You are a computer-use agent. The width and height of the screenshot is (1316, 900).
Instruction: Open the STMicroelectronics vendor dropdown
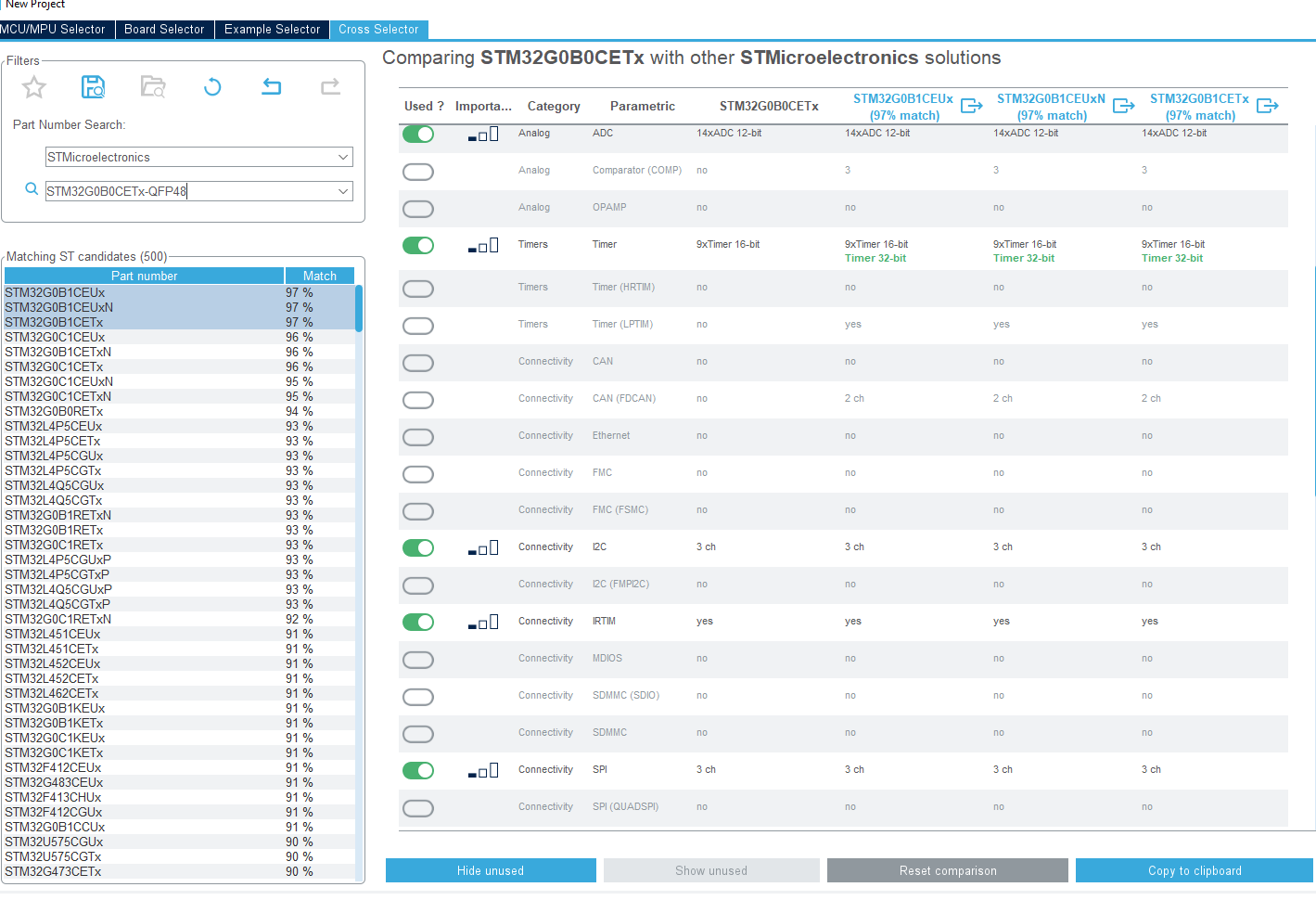coord(199,158)
